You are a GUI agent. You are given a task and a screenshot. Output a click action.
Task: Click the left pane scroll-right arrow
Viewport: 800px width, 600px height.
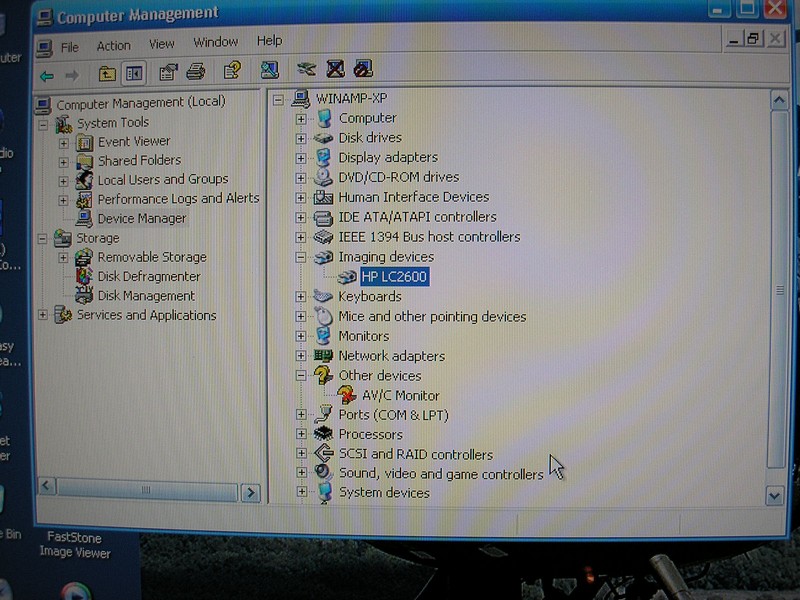(251, 492)
